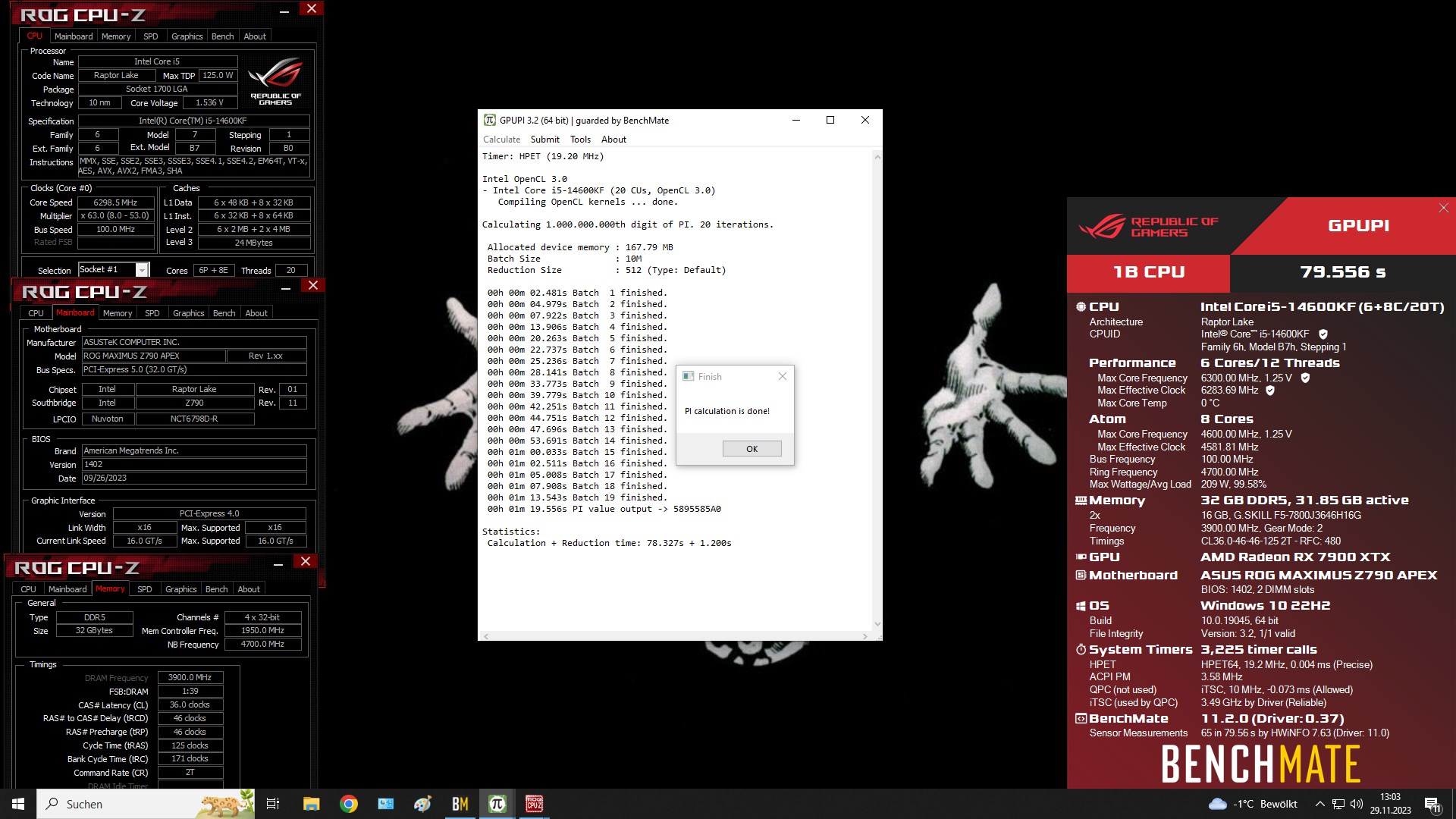Screen dimensions: 1456x819
Task: Click the PI value output 5895585A0 line
Action: pyautogui.click(x=604, y=509)
